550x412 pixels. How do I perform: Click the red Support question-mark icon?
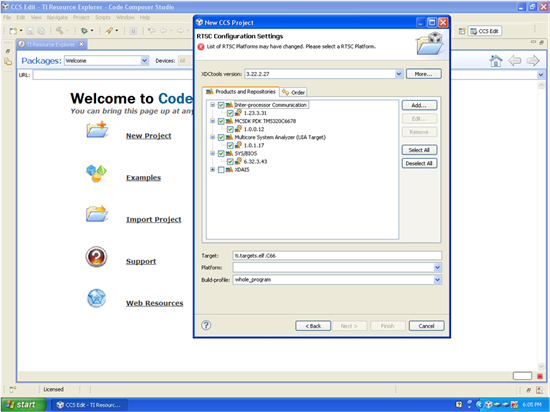tap(96, 257)
